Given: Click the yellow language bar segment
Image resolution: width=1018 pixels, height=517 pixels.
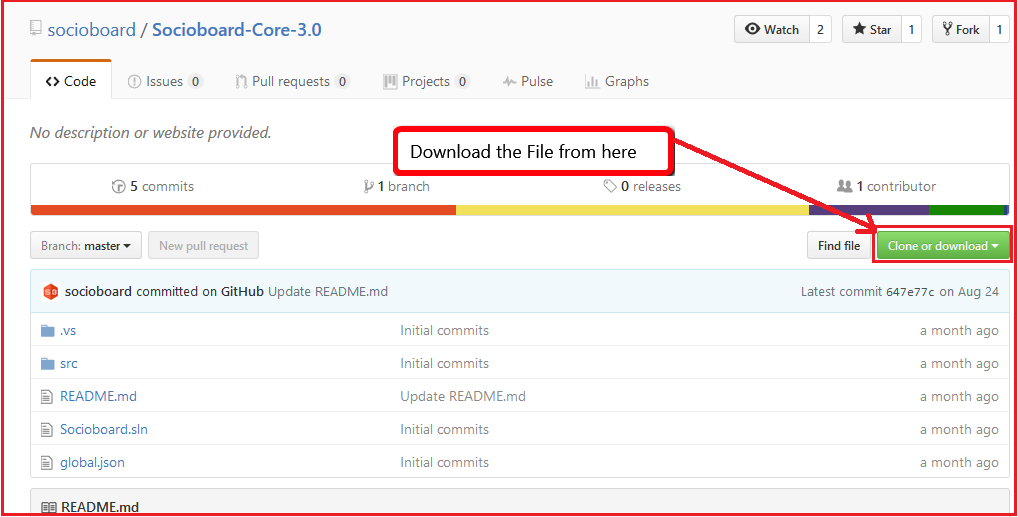Looking at the screenshot, I should click(632, 210).
